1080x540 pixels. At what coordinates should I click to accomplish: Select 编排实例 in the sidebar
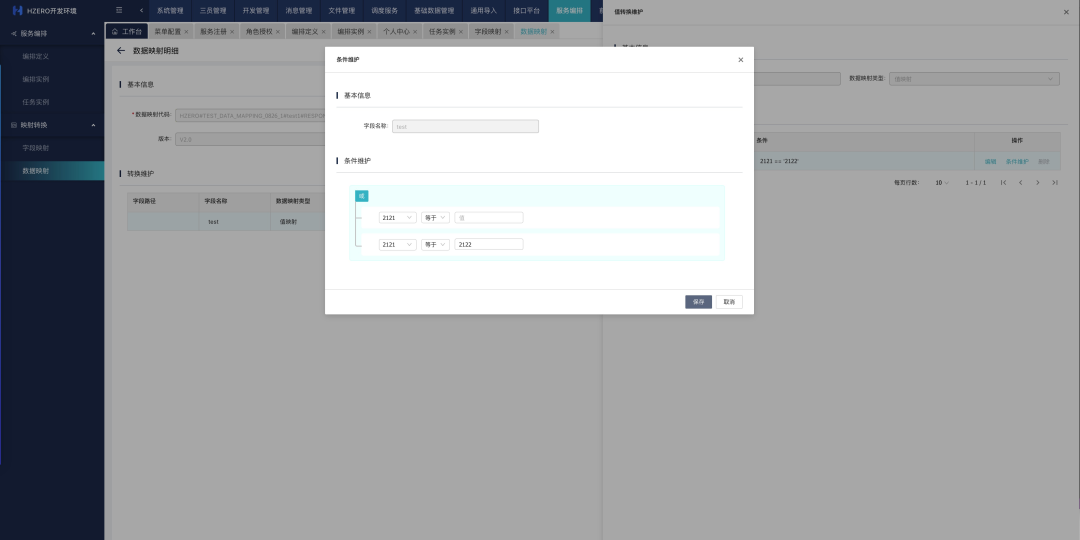[36, 79]
